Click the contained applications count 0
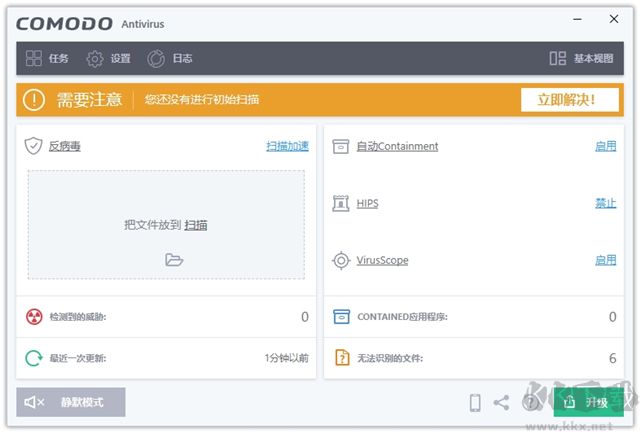Image resolution: width=640 pixels, height=433 pixels. (x=613, y=317)
